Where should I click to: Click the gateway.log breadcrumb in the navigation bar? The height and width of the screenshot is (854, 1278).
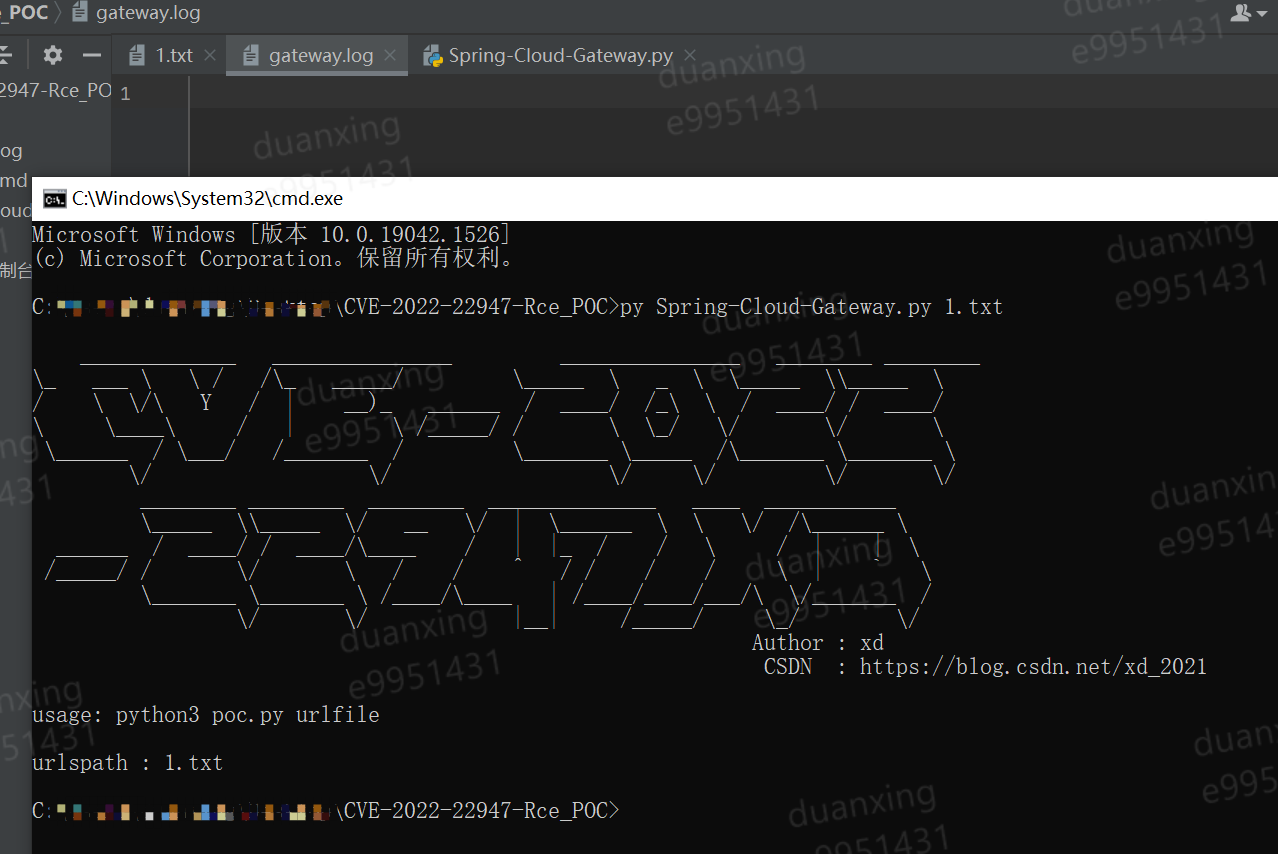(x=135, y=13)
